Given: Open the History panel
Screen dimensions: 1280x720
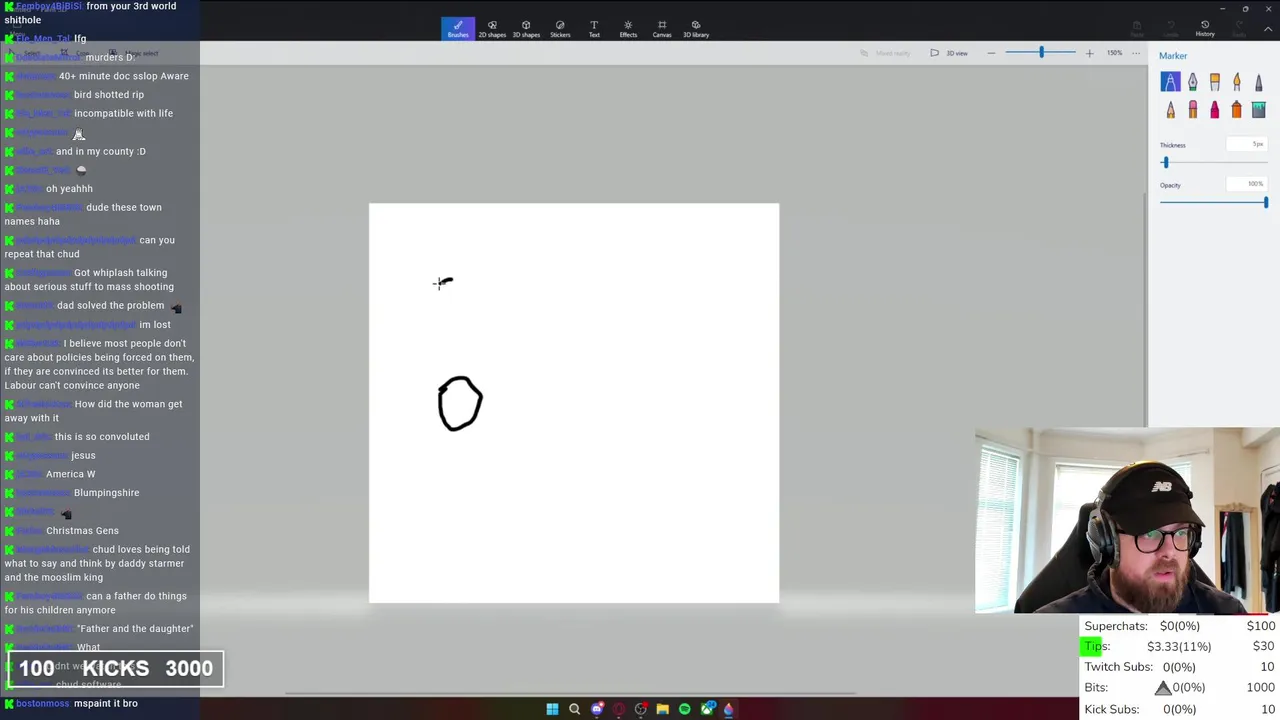Looking at the screenshot, I should pyautogui.click(x=1205, y=29).
